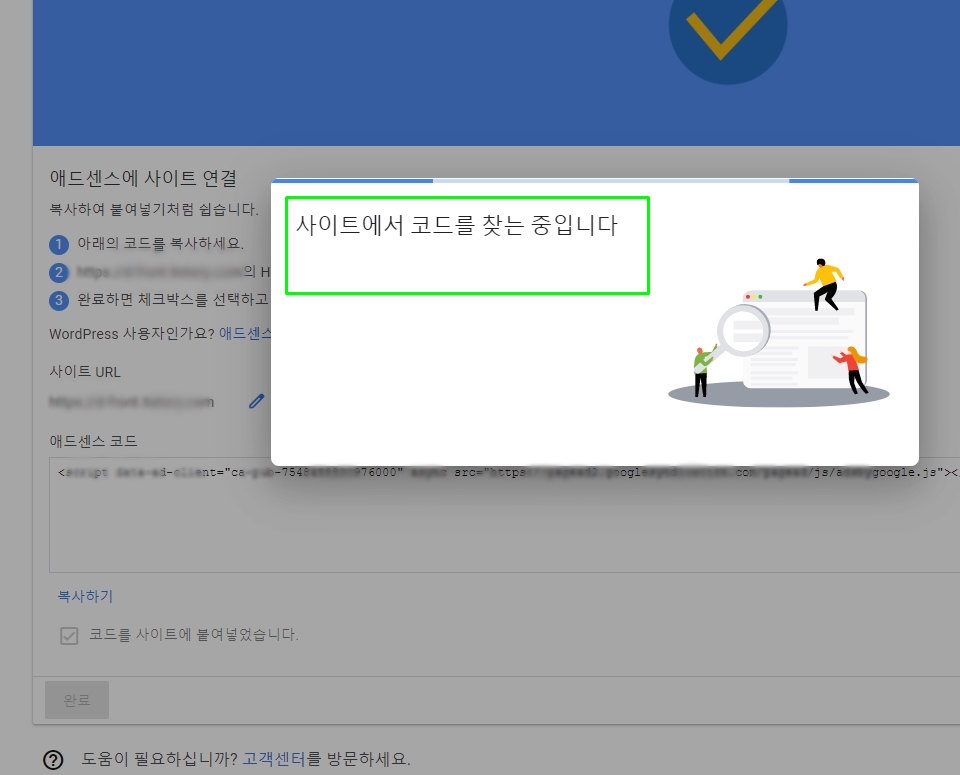Click the '애드센스에 사이트 연결' heading
This screenshot has width=960, height=775.
click(143, 178)
